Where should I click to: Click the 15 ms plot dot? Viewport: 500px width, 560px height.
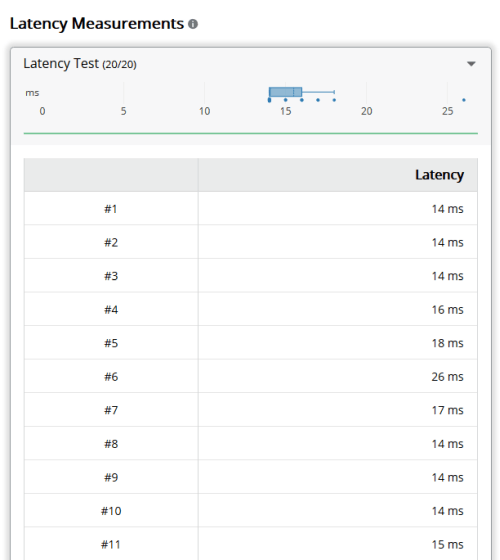tap(285, 100)
